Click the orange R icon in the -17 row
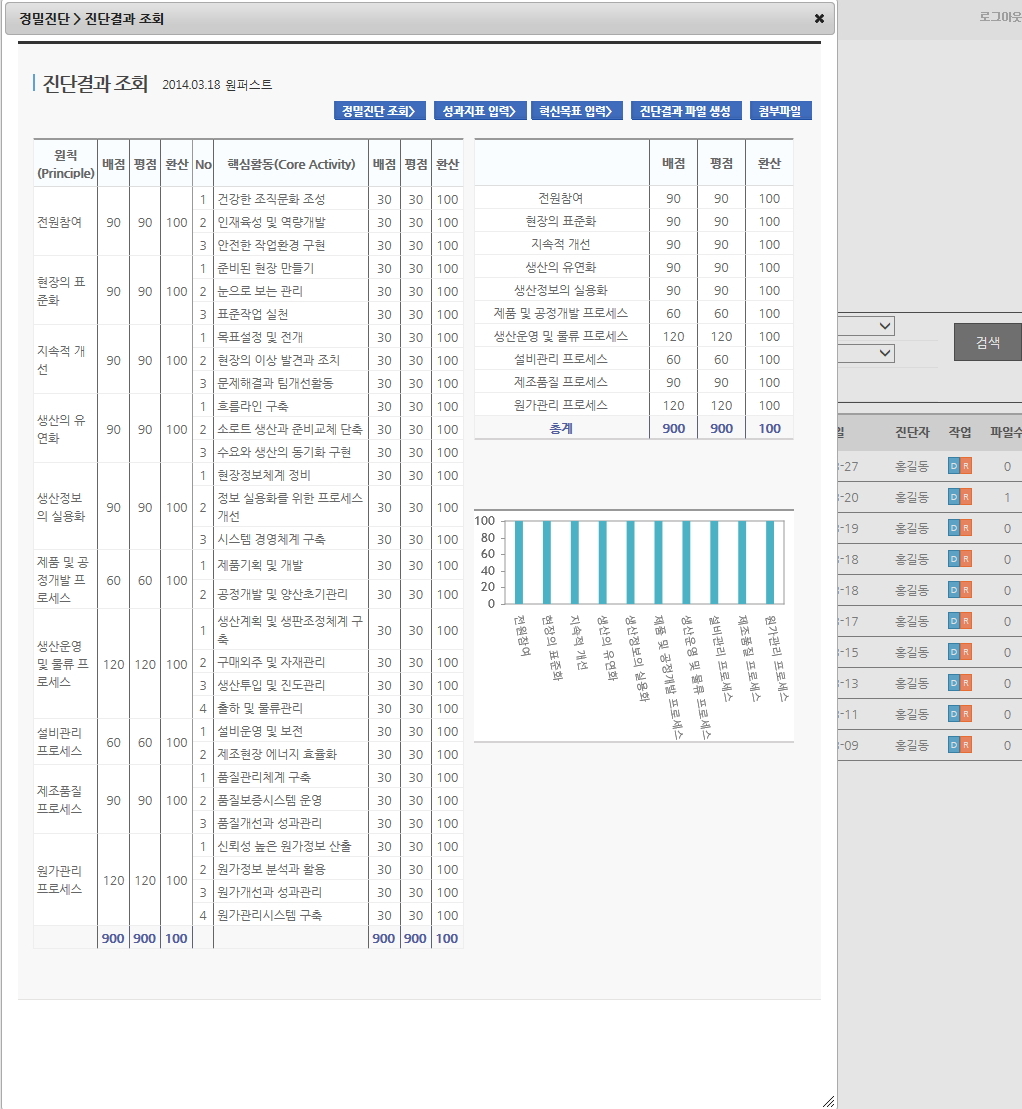1022x1109 pixels. click(966, 621)
